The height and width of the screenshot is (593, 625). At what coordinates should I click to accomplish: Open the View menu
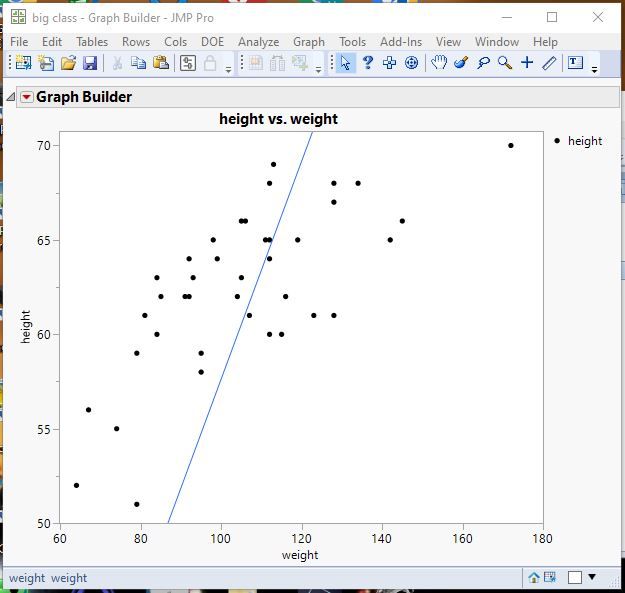(448, 42)
